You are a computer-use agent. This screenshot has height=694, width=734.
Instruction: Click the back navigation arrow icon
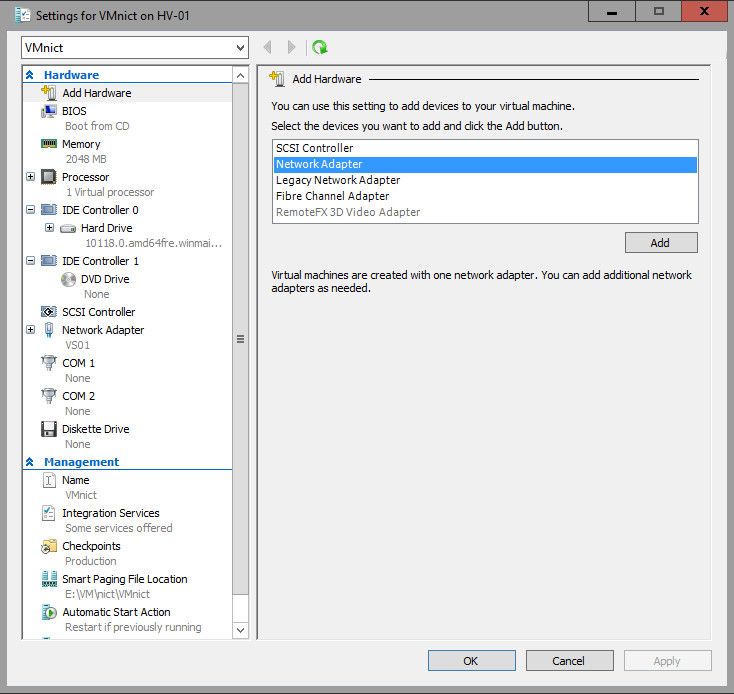(268, 47)
